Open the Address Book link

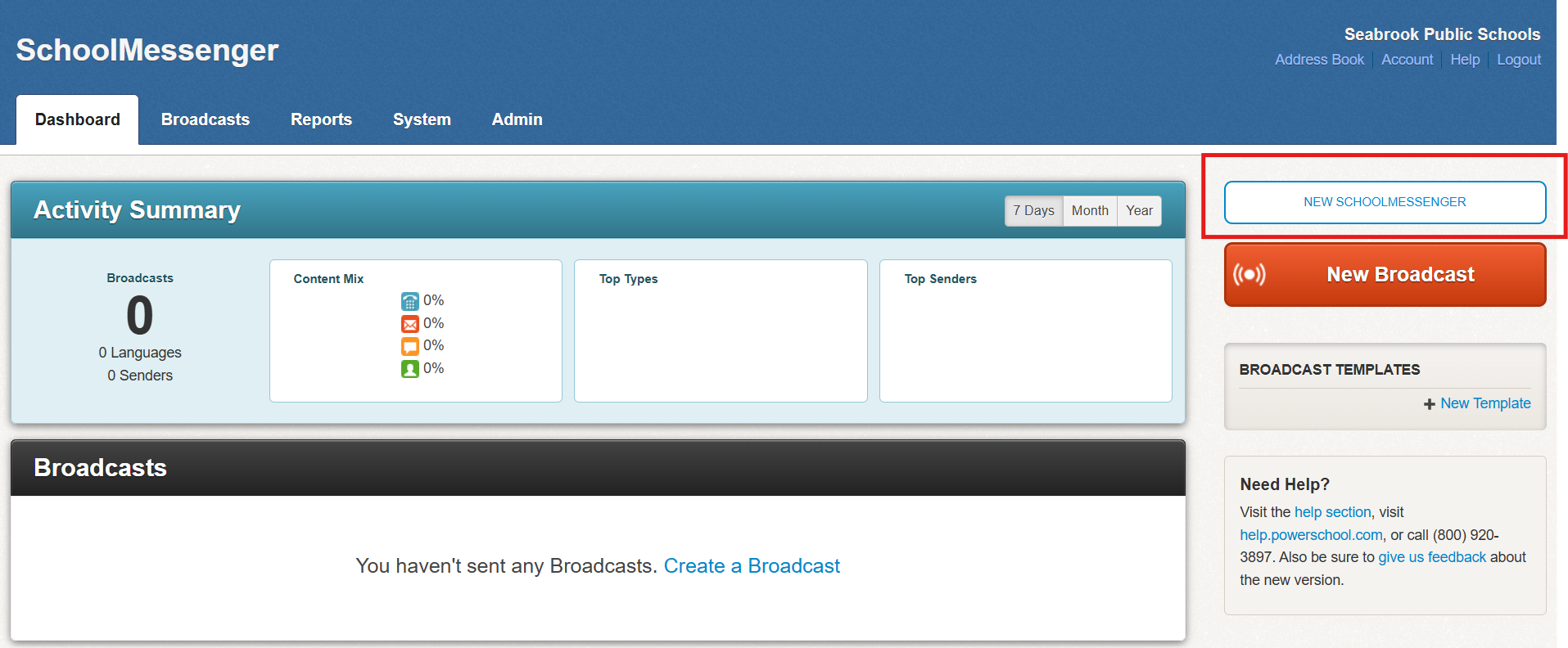(1319, 60)
